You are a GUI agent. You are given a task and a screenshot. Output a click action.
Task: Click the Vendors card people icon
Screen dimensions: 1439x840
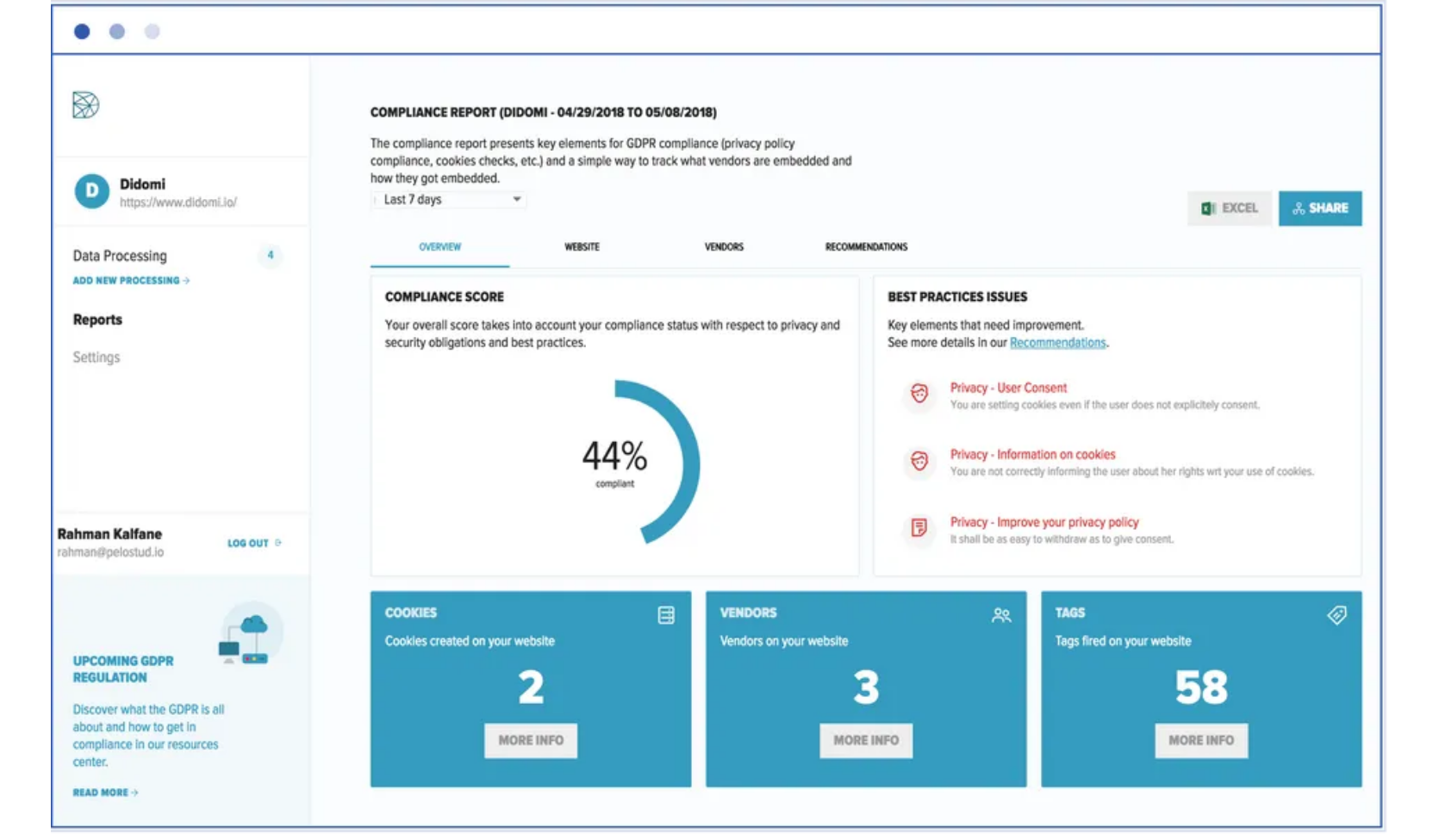(1001, 615)
